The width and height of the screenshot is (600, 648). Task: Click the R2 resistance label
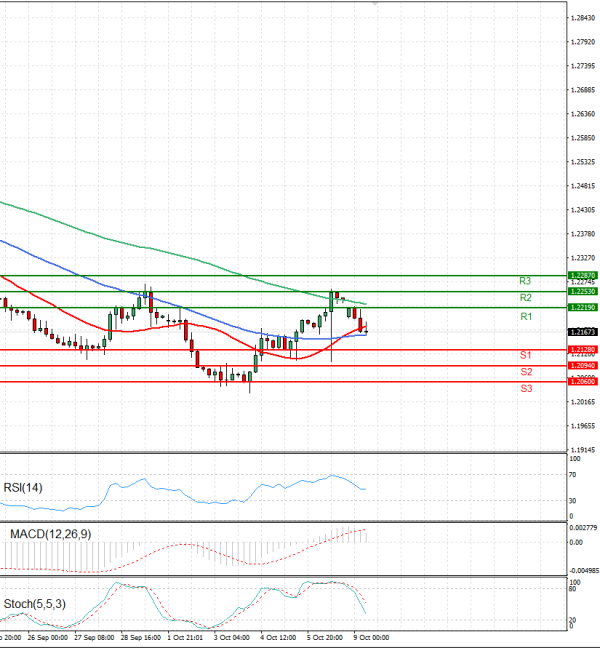(x=525, y=298)
